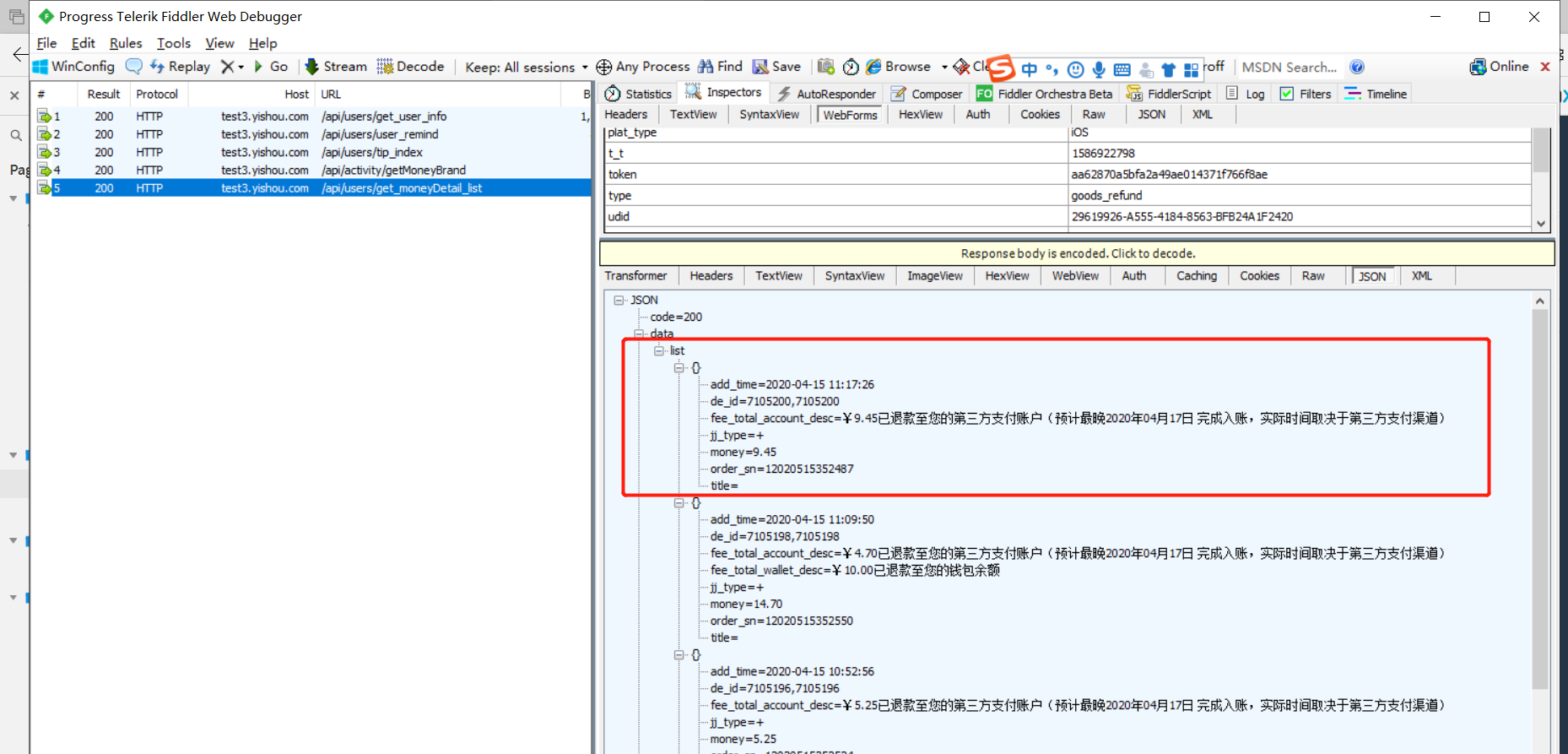
Task: Click the Browse Internet Explorer button
Action: (899, 67)
